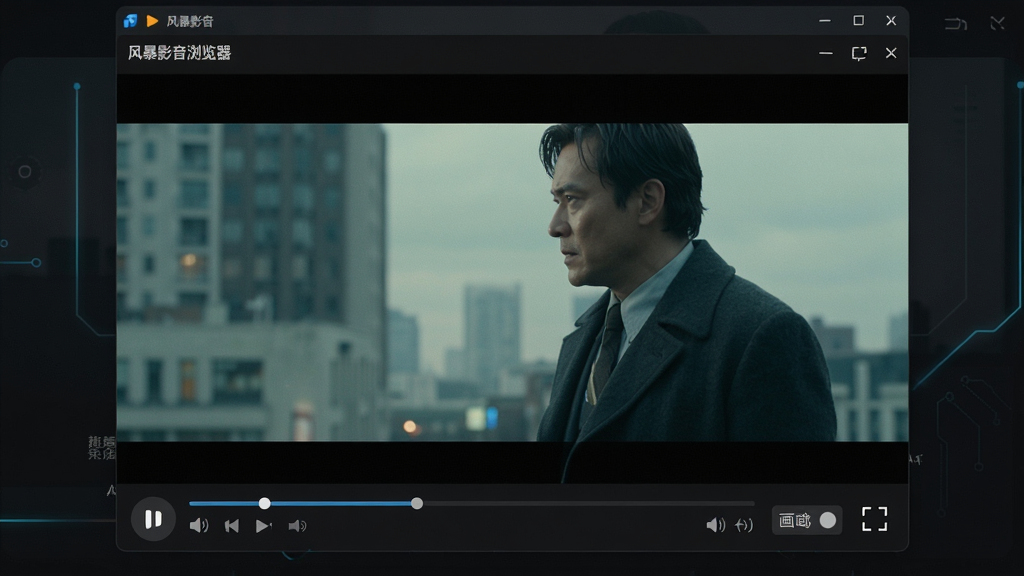The image size is (1024, 576).
Task: Click the pop-out icon in the 风暴影音浏览器 bar
Action: point(859,53)
